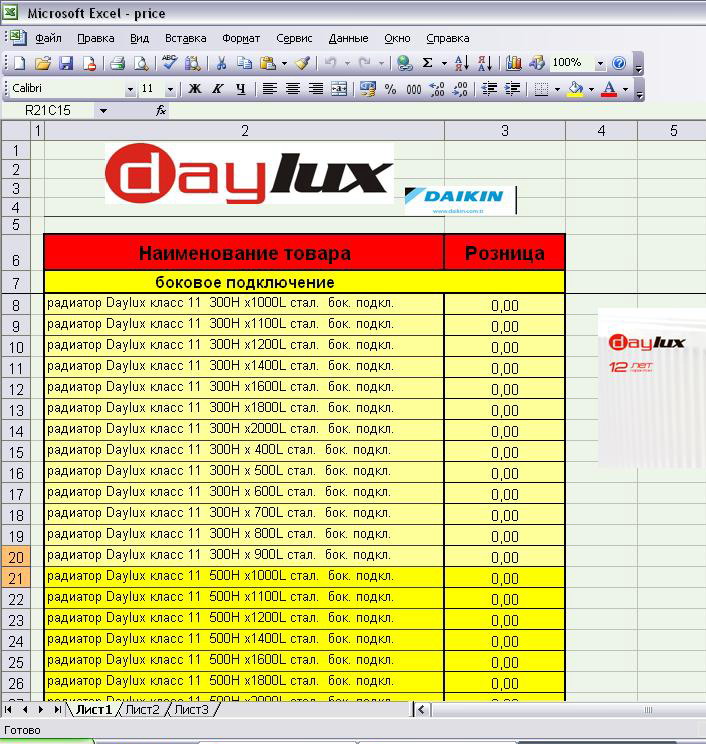Open the font size dropdown showing 11
The height and width of the screenshot is (744, 706).
pos(169,90)
